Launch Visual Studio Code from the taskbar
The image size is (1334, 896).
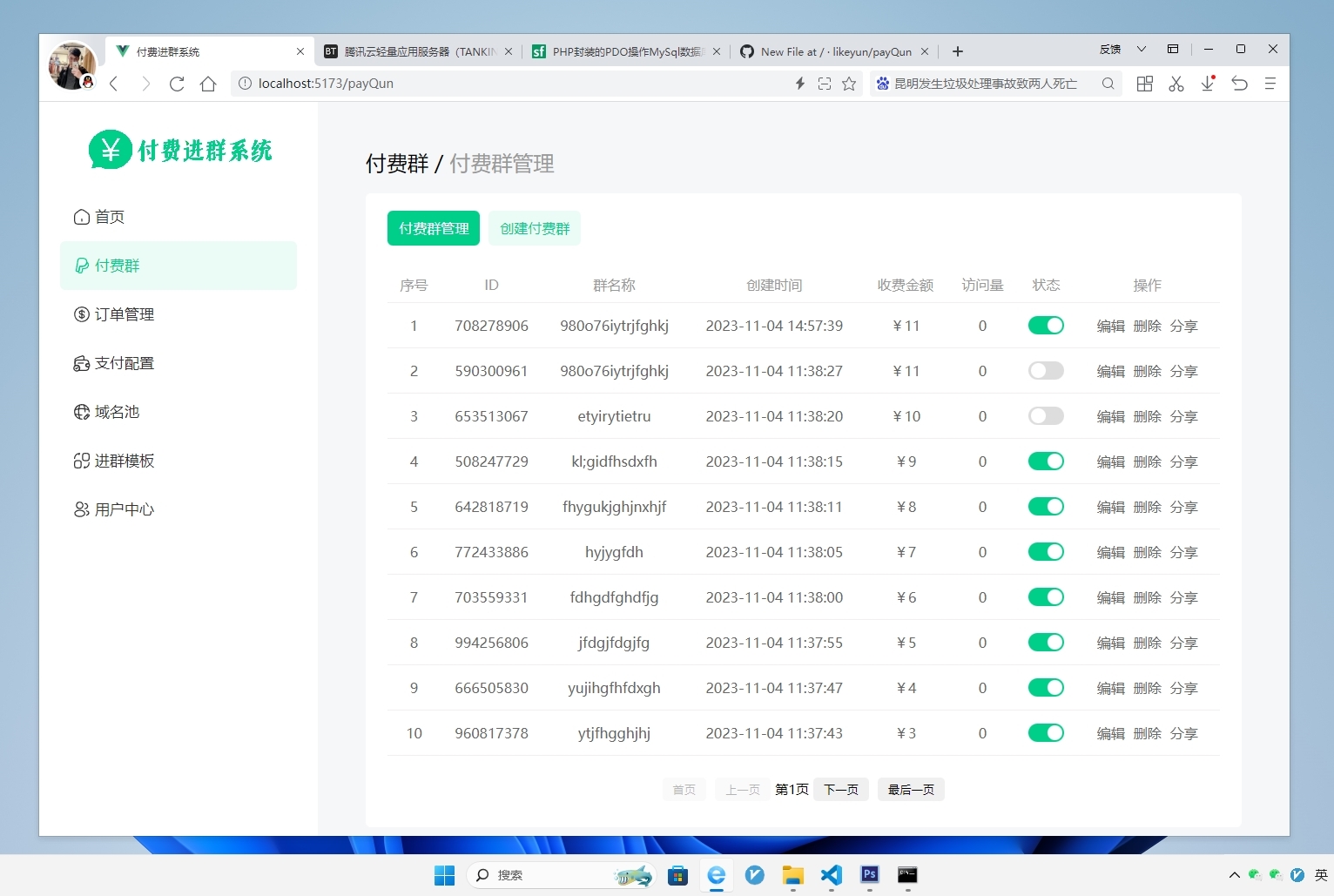tap(831, 876)
